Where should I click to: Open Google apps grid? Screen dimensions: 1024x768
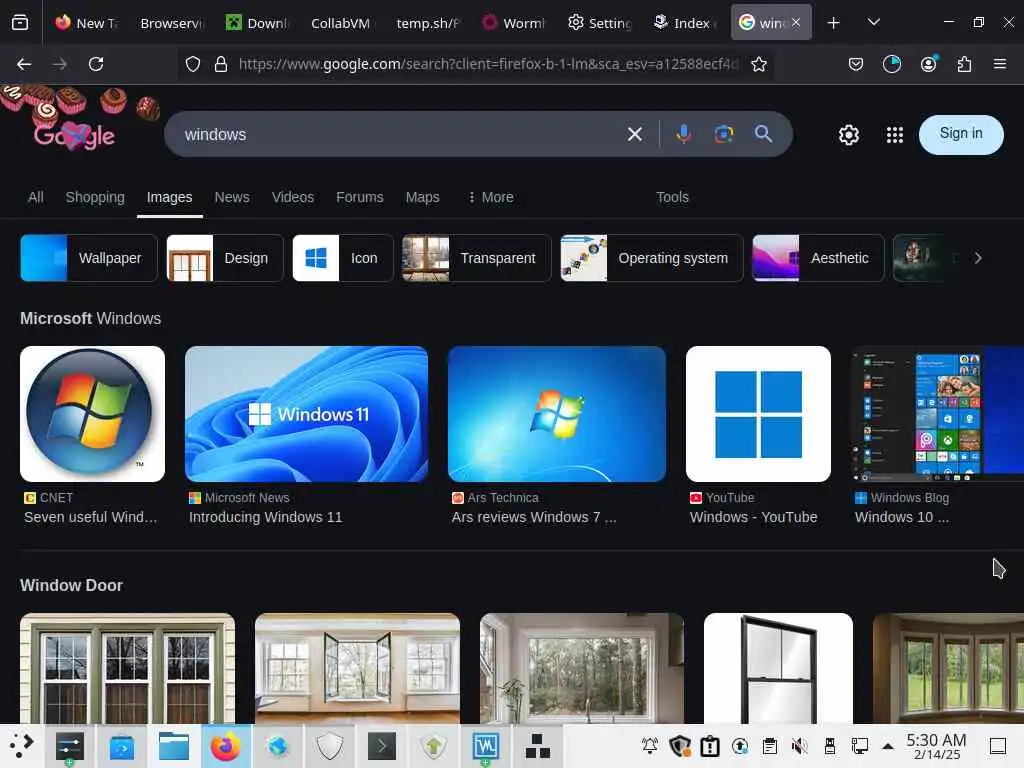coord(895,135)
